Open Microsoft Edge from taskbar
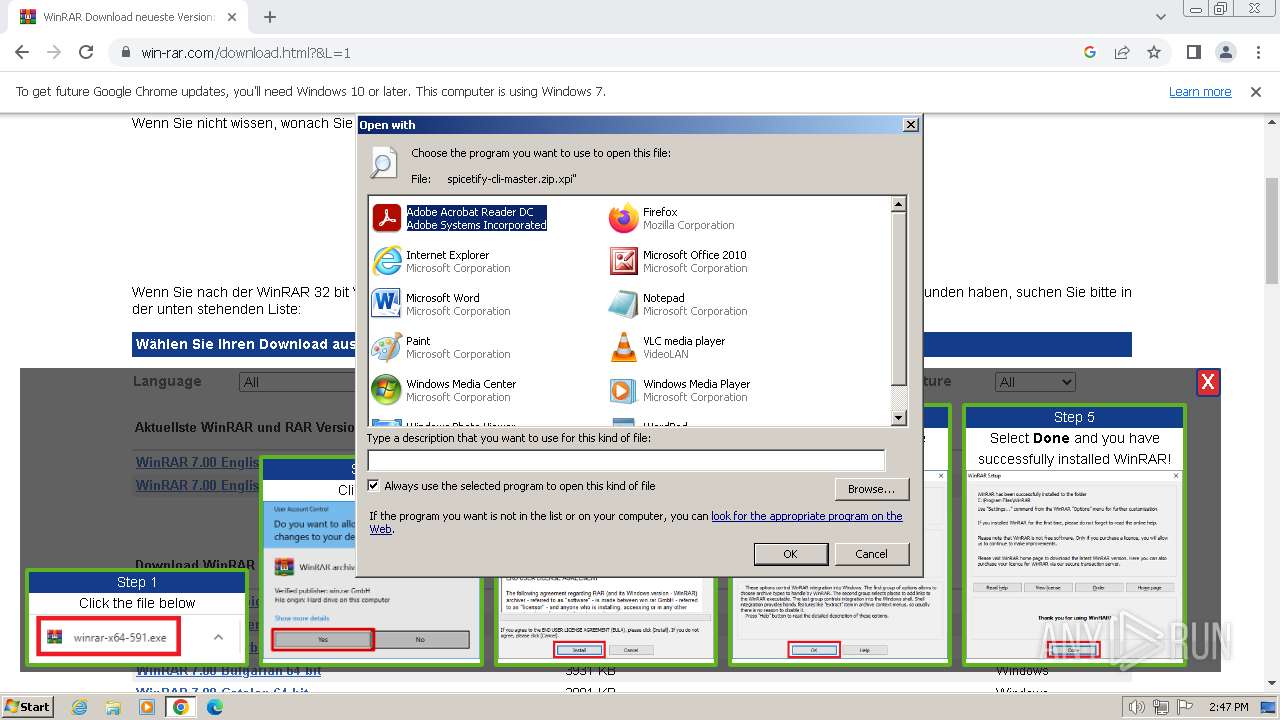 [x=215, y=707]
